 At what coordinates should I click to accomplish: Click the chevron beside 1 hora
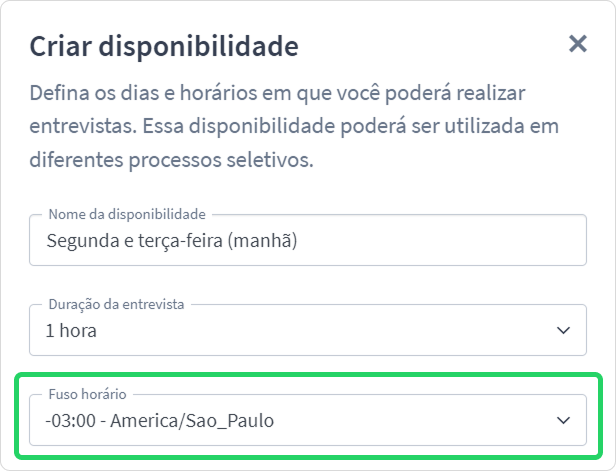563,330
